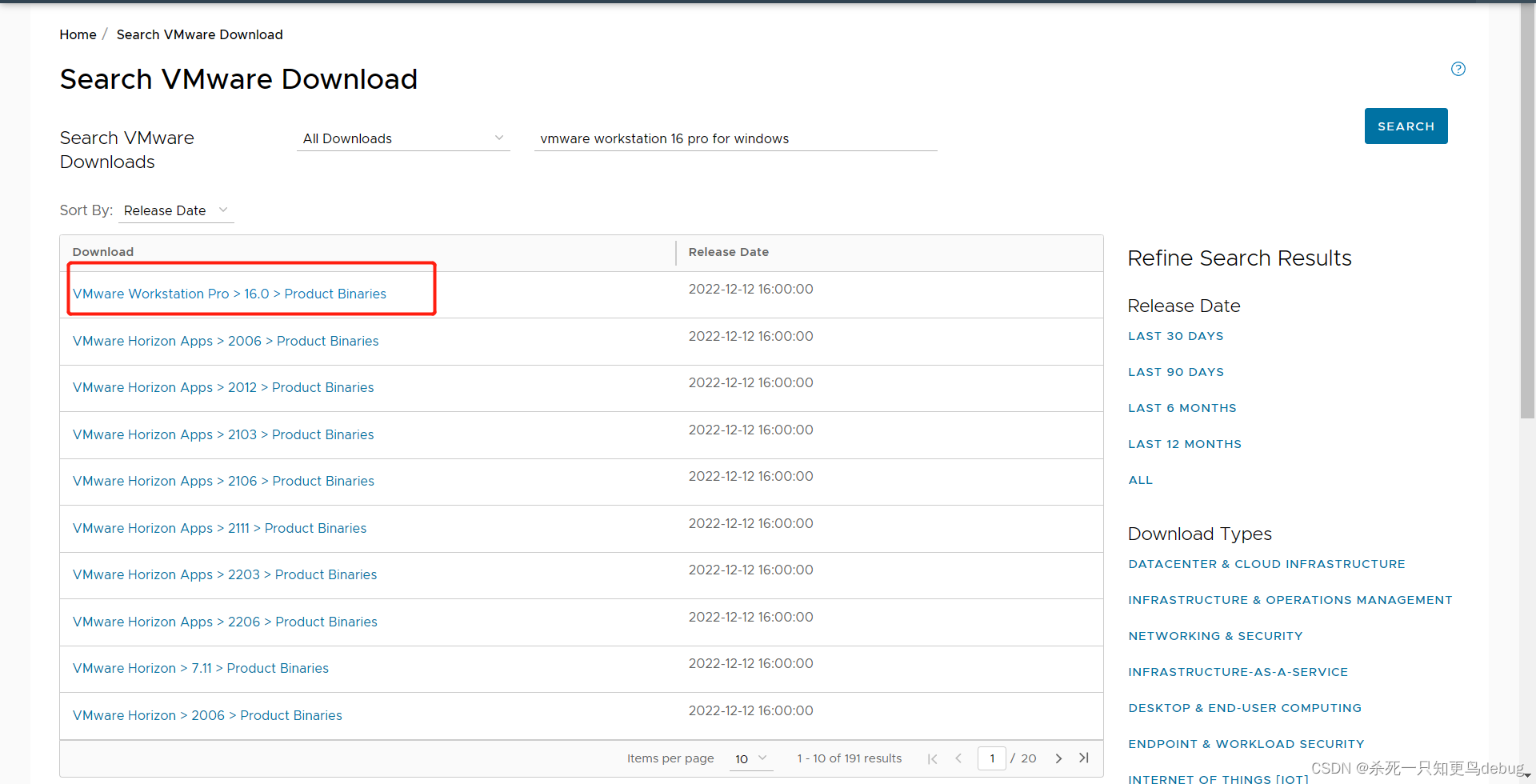Click the Release Date column header
This screenshot has width=1536, height=784.
point(728,252)
